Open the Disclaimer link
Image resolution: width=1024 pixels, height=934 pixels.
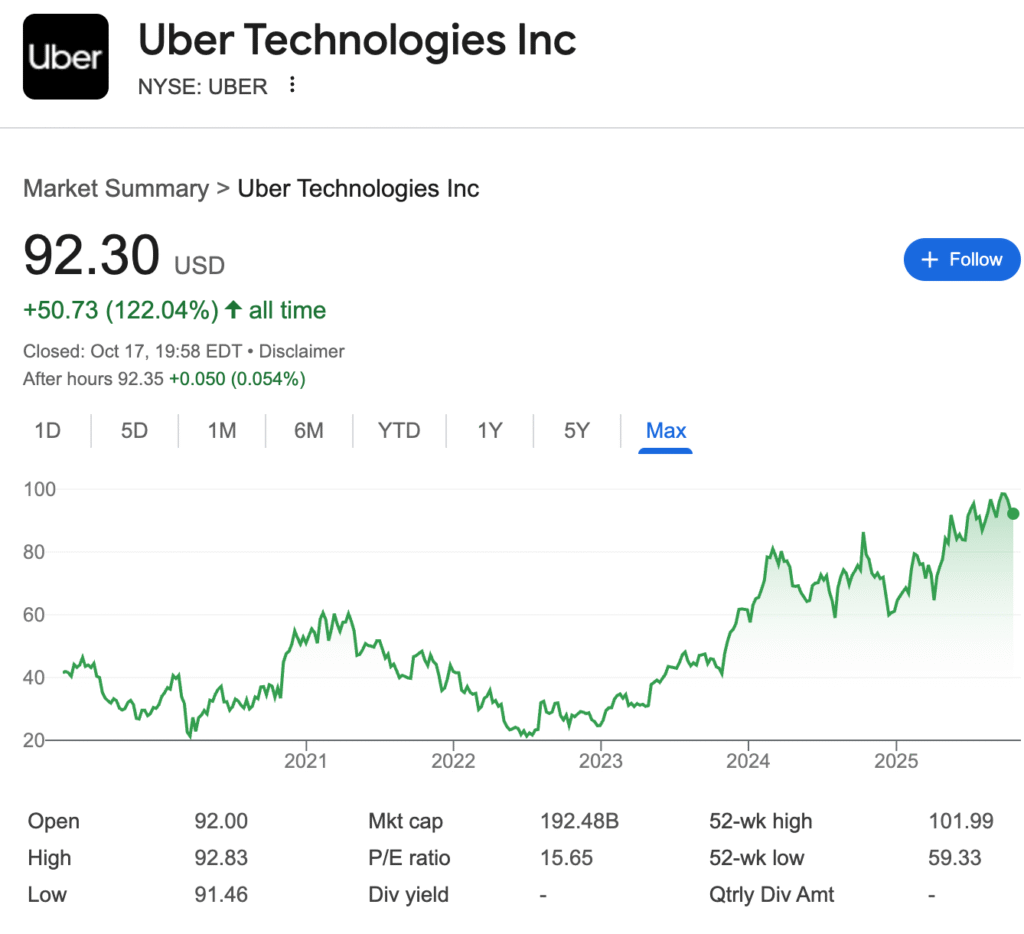(x=302, y=351)
